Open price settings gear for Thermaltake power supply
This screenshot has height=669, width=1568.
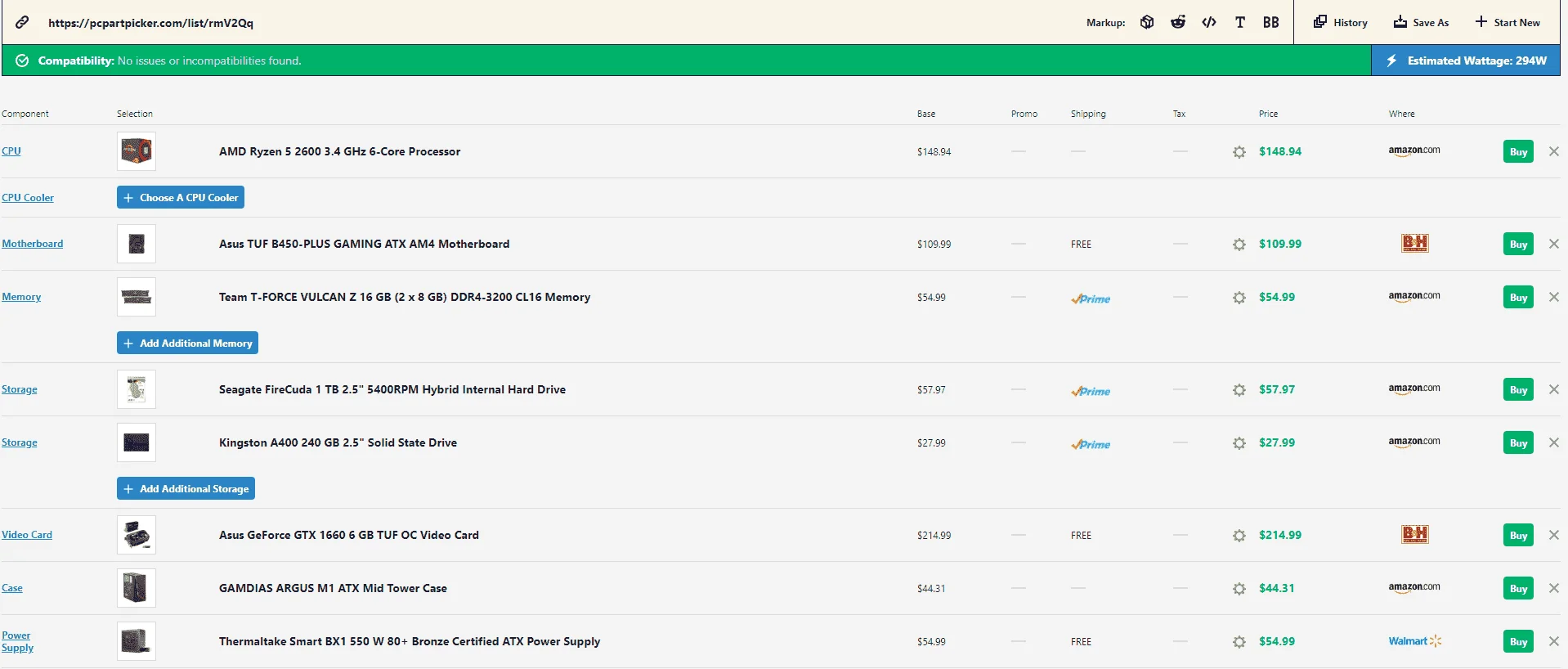(x=1239, y=642)
